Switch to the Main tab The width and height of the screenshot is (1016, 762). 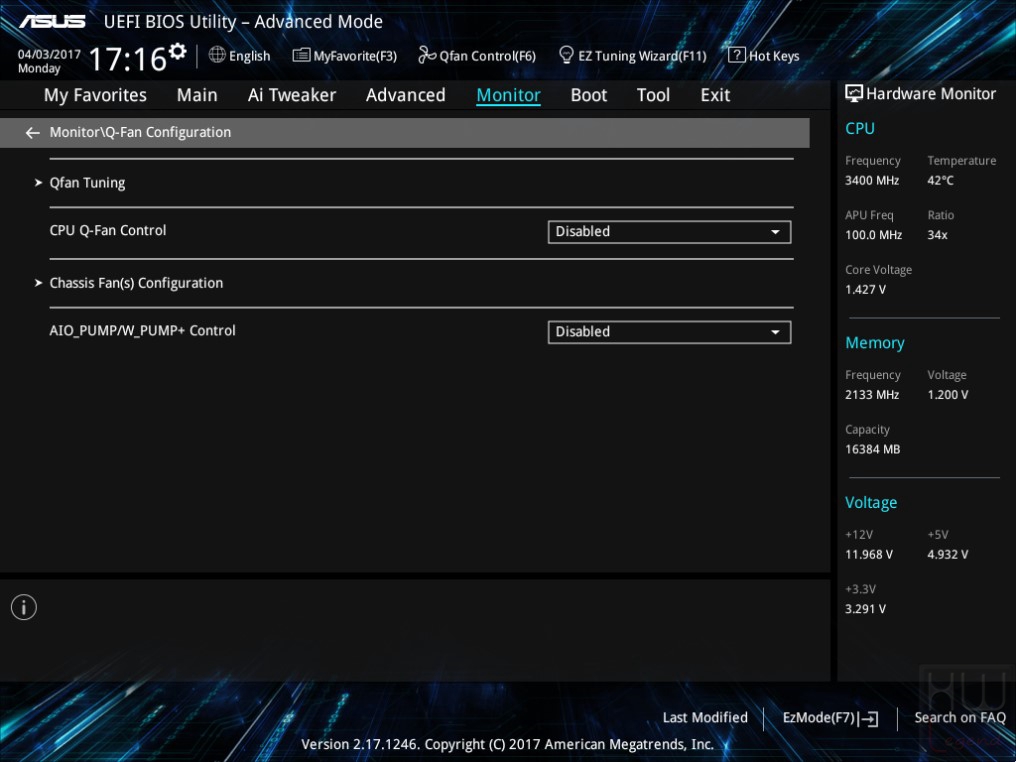197,95
